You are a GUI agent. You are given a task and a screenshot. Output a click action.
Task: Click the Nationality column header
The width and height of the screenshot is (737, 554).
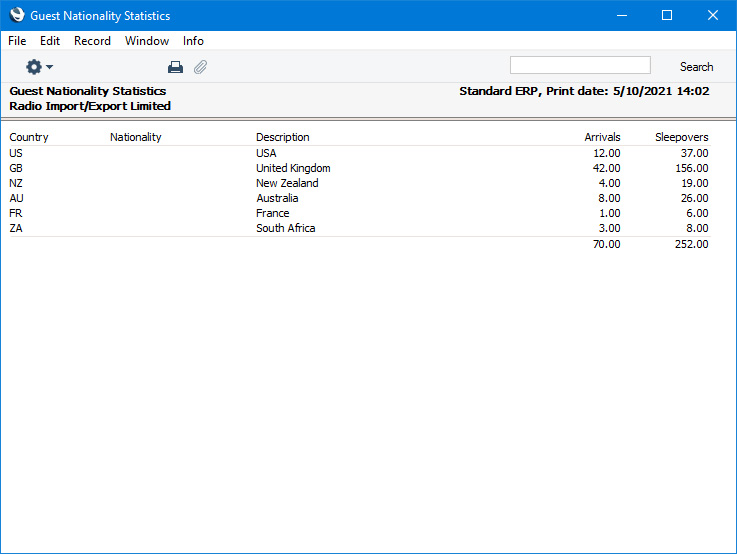pyautogui.click(x=135, y=137)
